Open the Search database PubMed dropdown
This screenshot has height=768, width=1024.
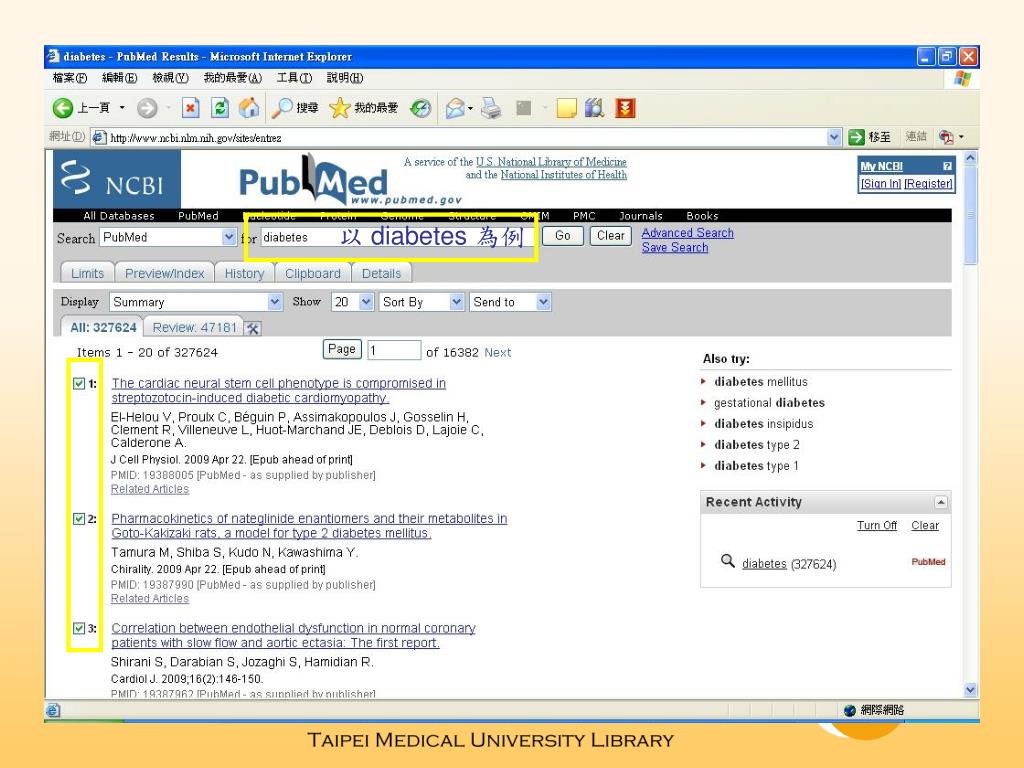pos(229,237)
